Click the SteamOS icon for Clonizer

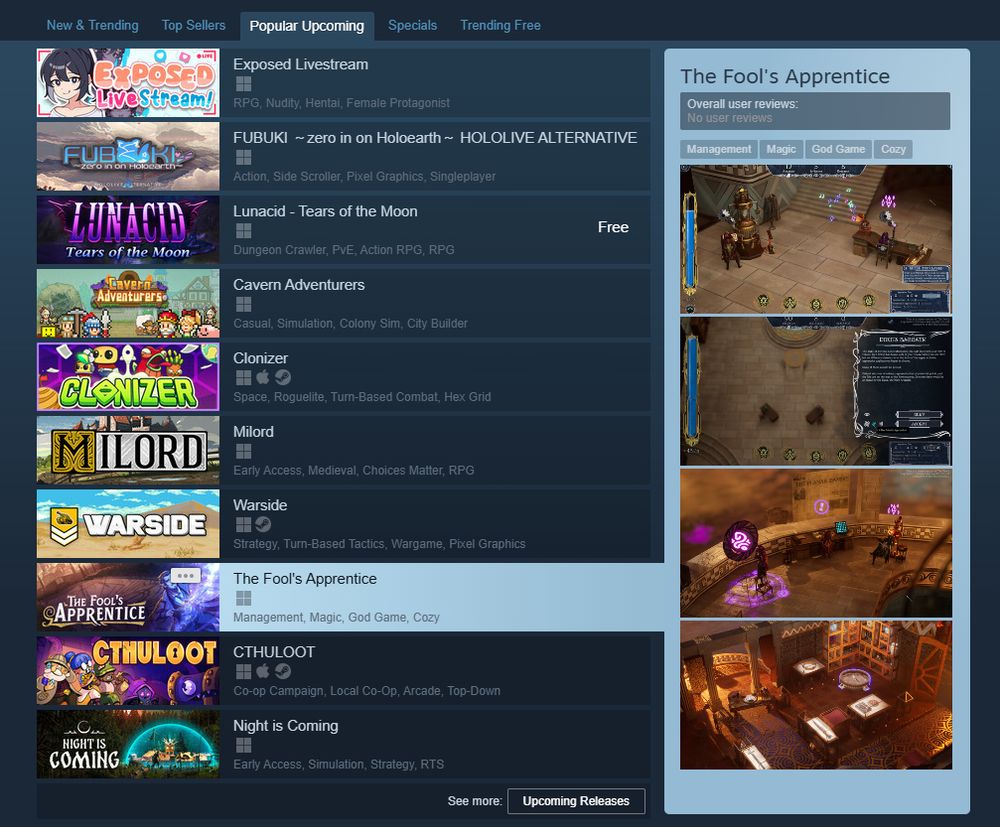283,377
